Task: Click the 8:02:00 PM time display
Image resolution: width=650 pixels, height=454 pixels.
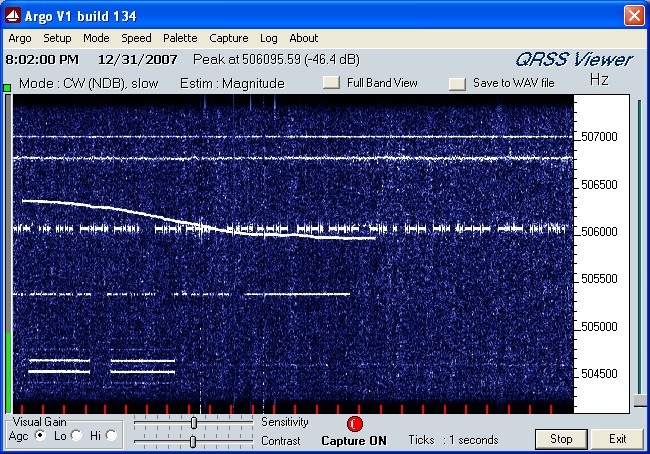Action: [42, 60]
